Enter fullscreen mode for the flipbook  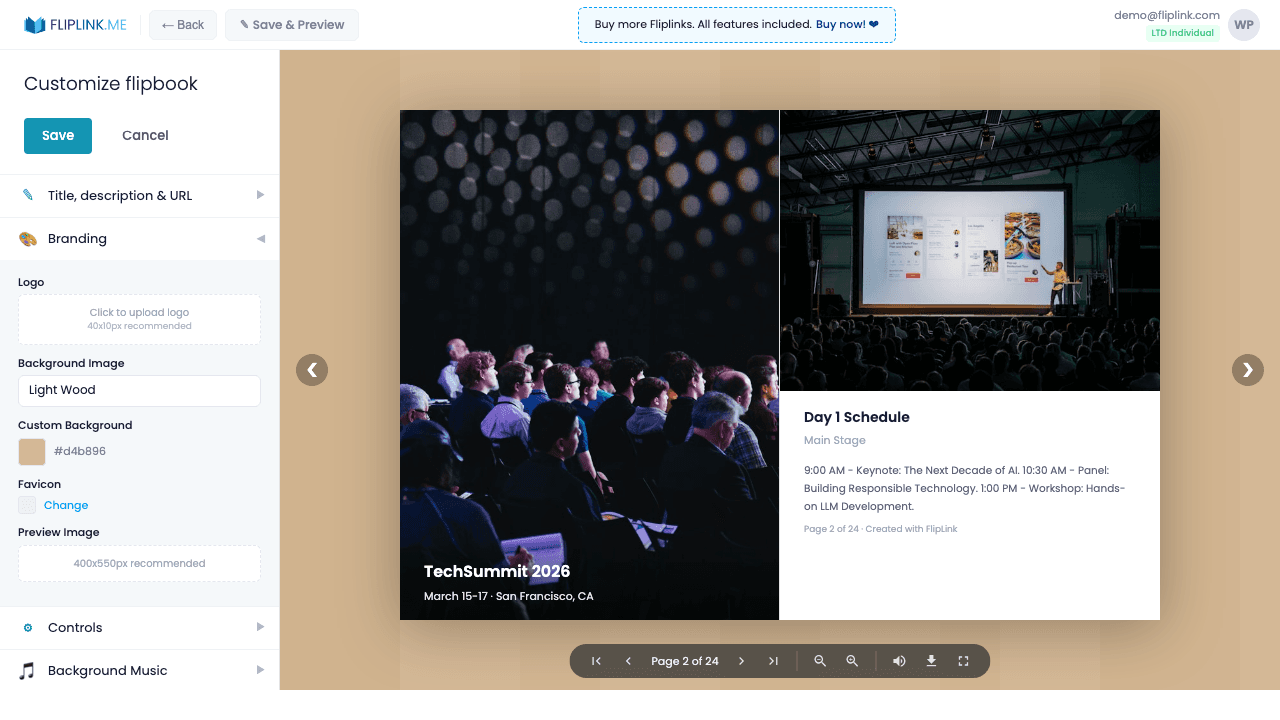coord(963,661)
